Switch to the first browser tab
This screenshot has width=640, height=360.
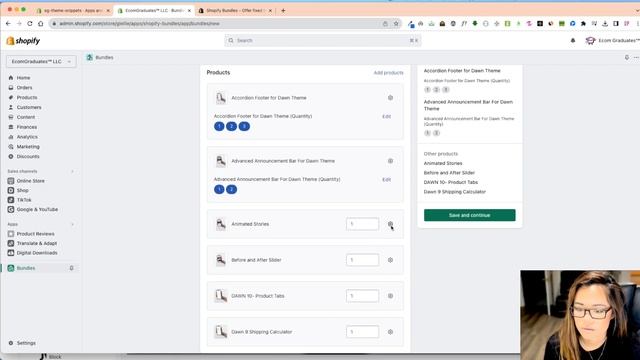[73, 10]
